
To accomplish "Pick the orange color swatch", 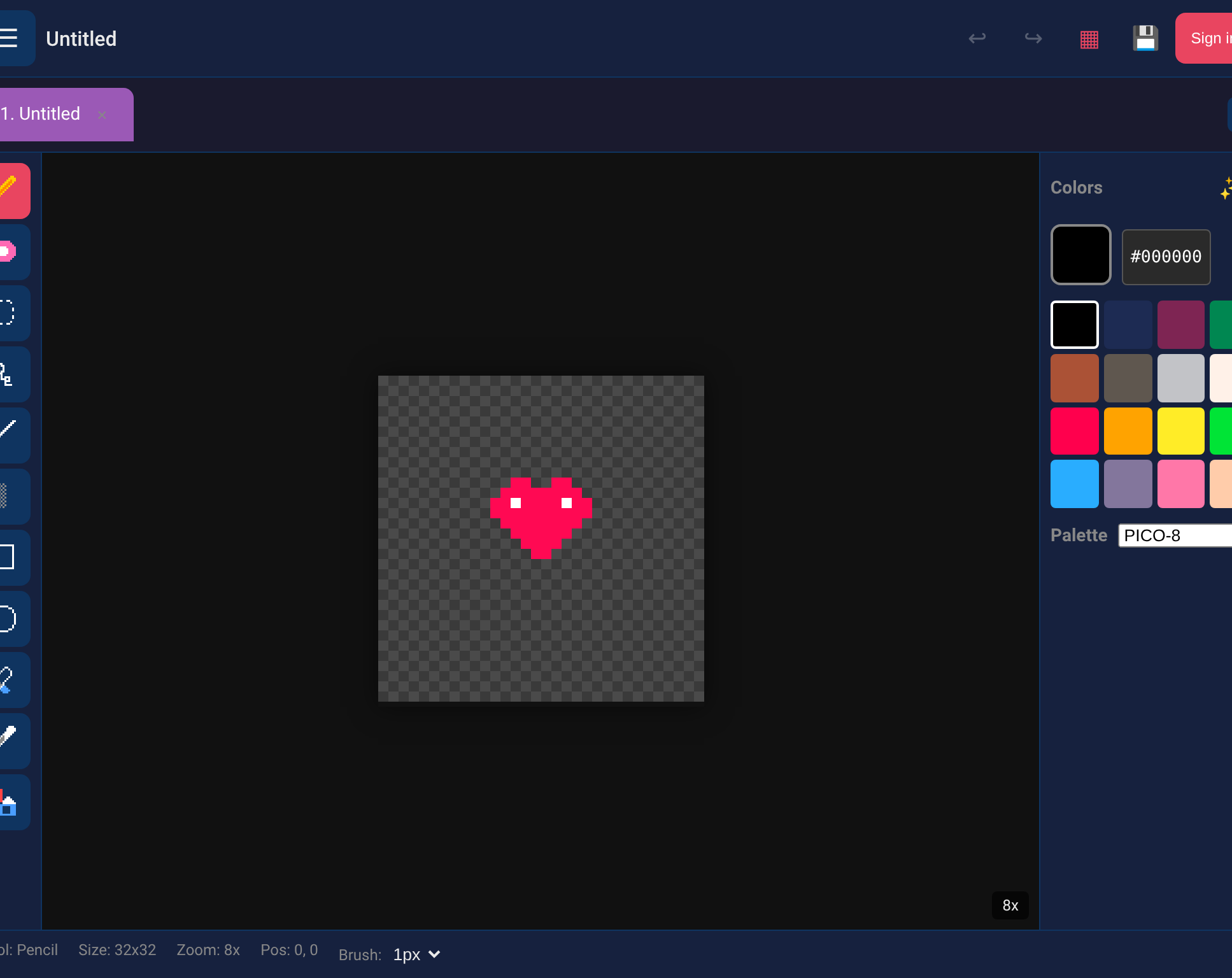I will click(x=1128, y=431).
